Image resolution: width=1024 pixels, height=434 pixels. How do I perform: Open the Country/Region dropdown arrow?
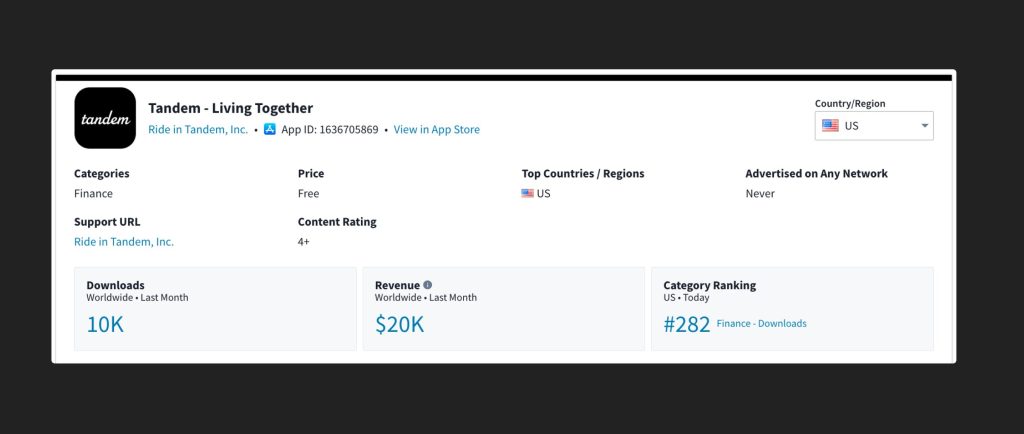pyautogui.click(x=925, y=126)
